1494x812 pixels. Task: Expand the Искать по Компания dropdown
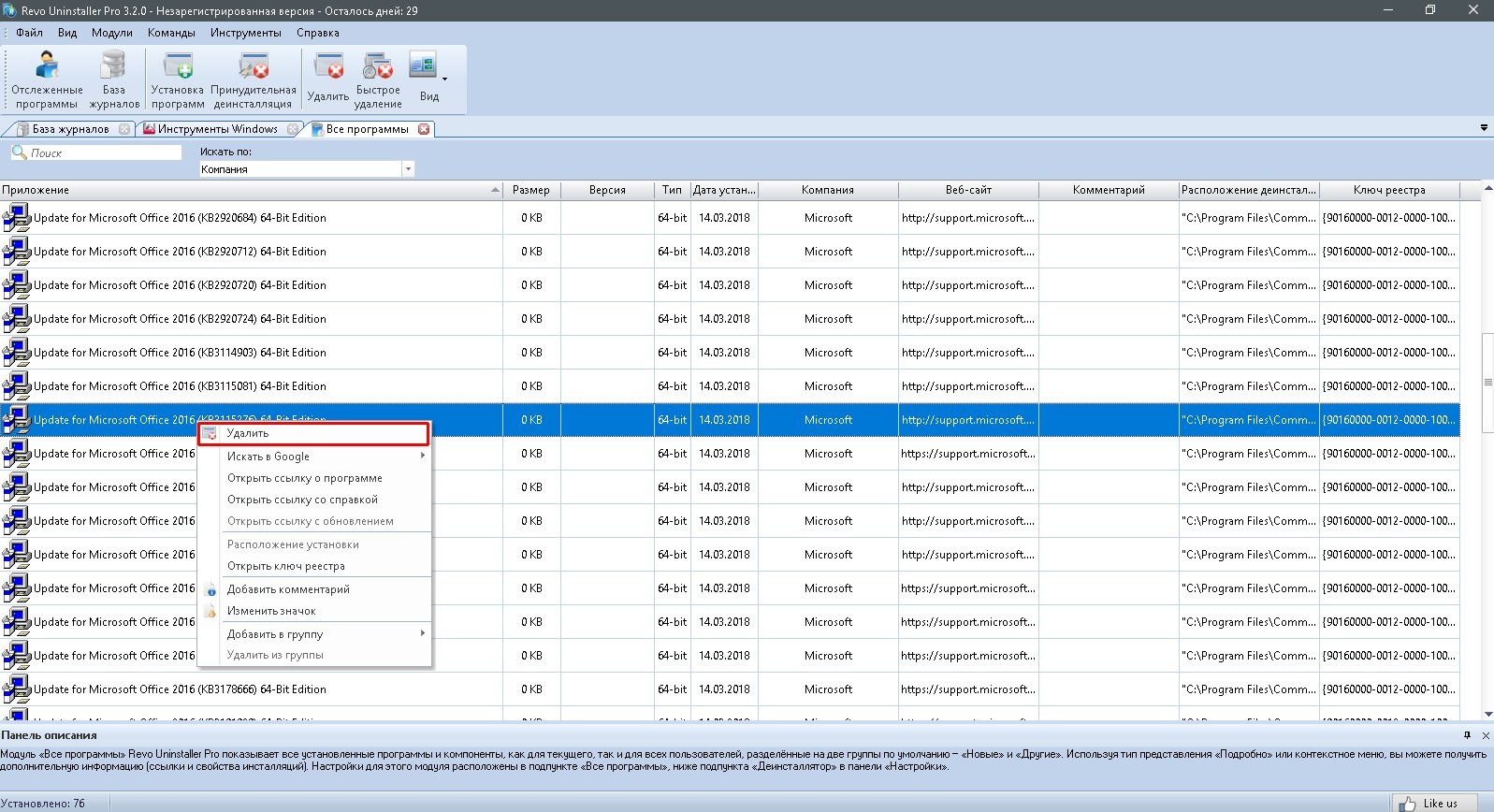click(408, 169)
